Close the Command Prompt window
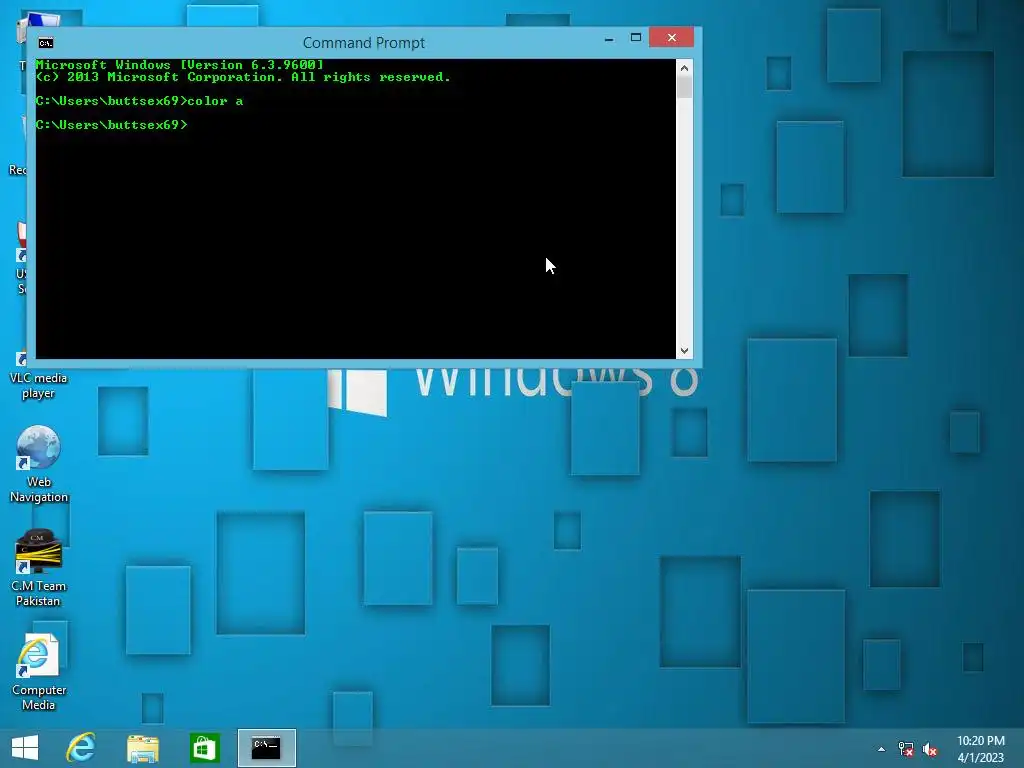This screenshot has width=1024, height=768. coord(671,38)
